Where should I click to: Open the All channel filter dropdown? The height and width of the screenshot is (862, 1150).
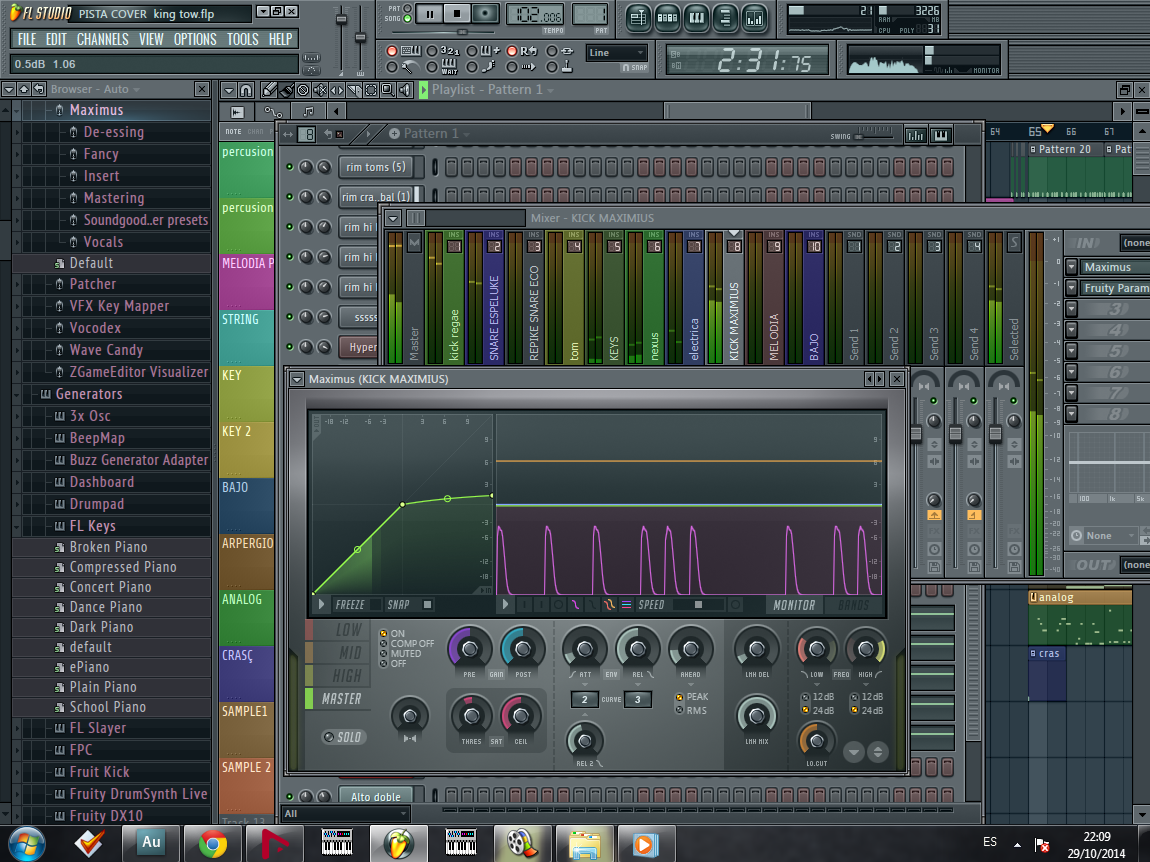point(345,814)
